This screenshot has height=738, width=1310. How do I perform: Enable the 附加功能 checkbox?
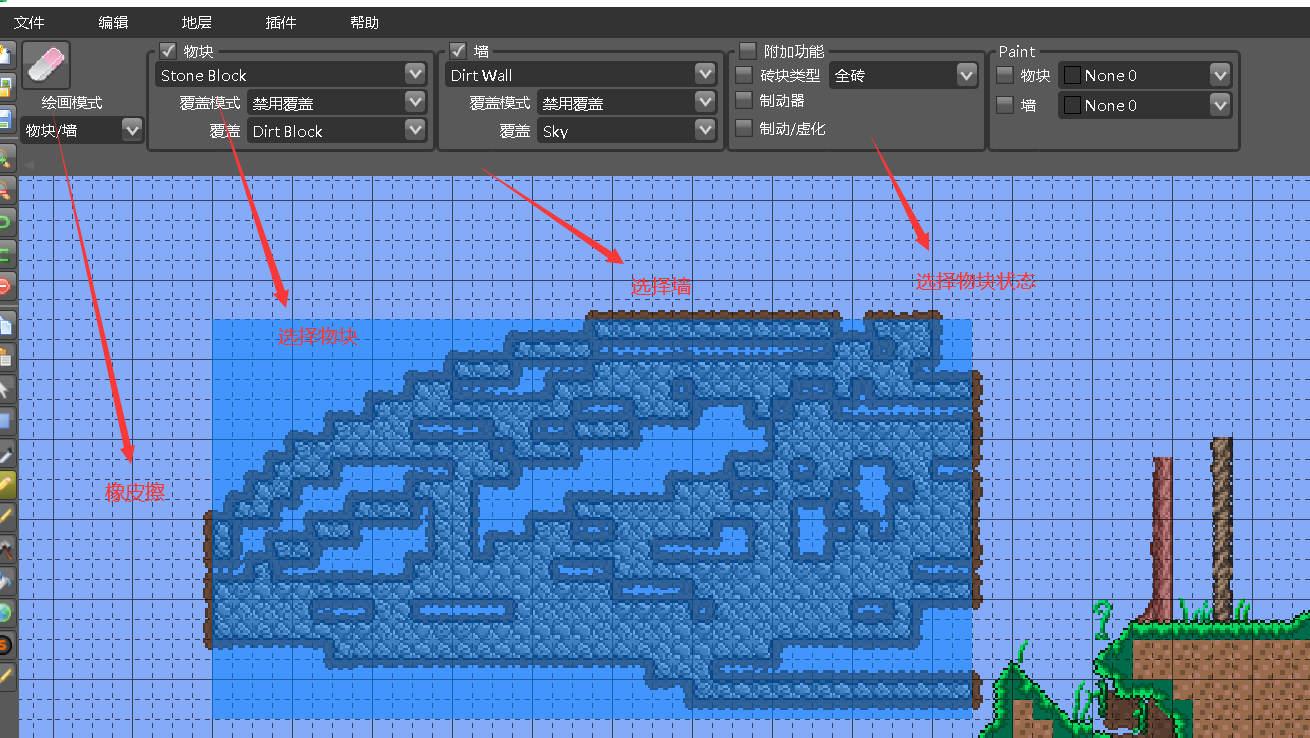747,51
